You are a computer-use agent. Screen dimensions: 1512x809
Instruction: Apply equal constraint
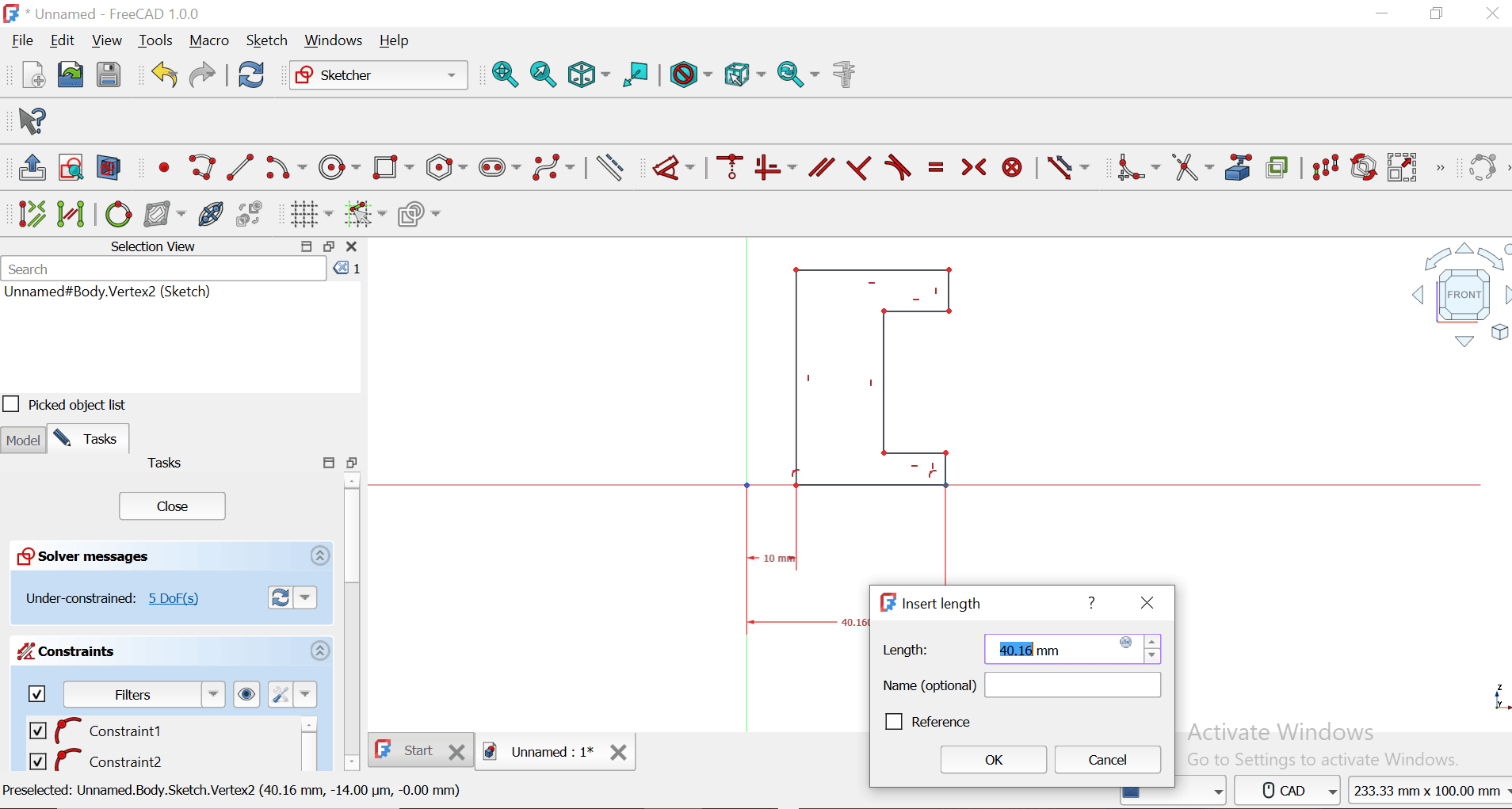936,167
